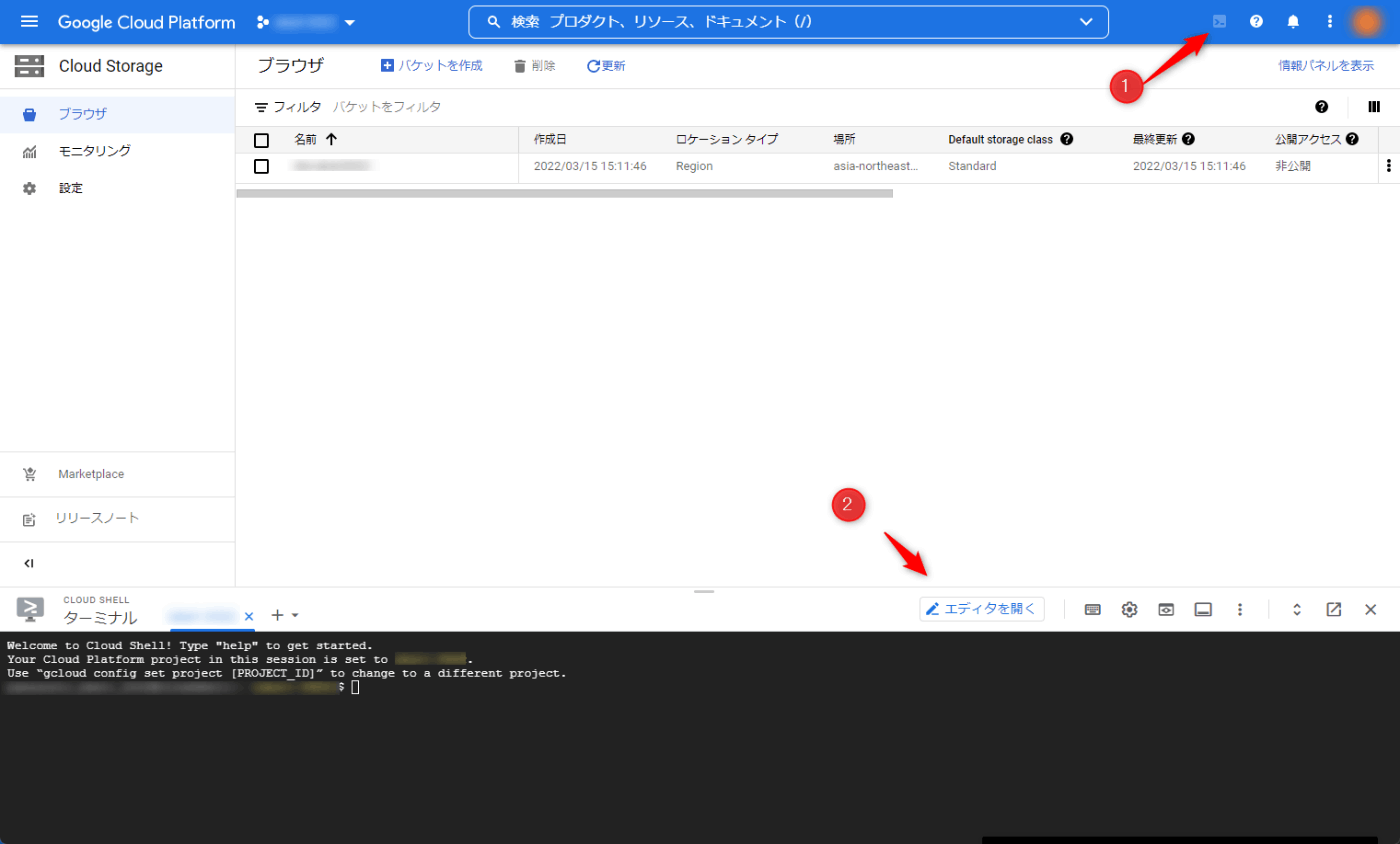Close the Cloud Shell session tab
1400x844 pixels.
pos(249,615)
